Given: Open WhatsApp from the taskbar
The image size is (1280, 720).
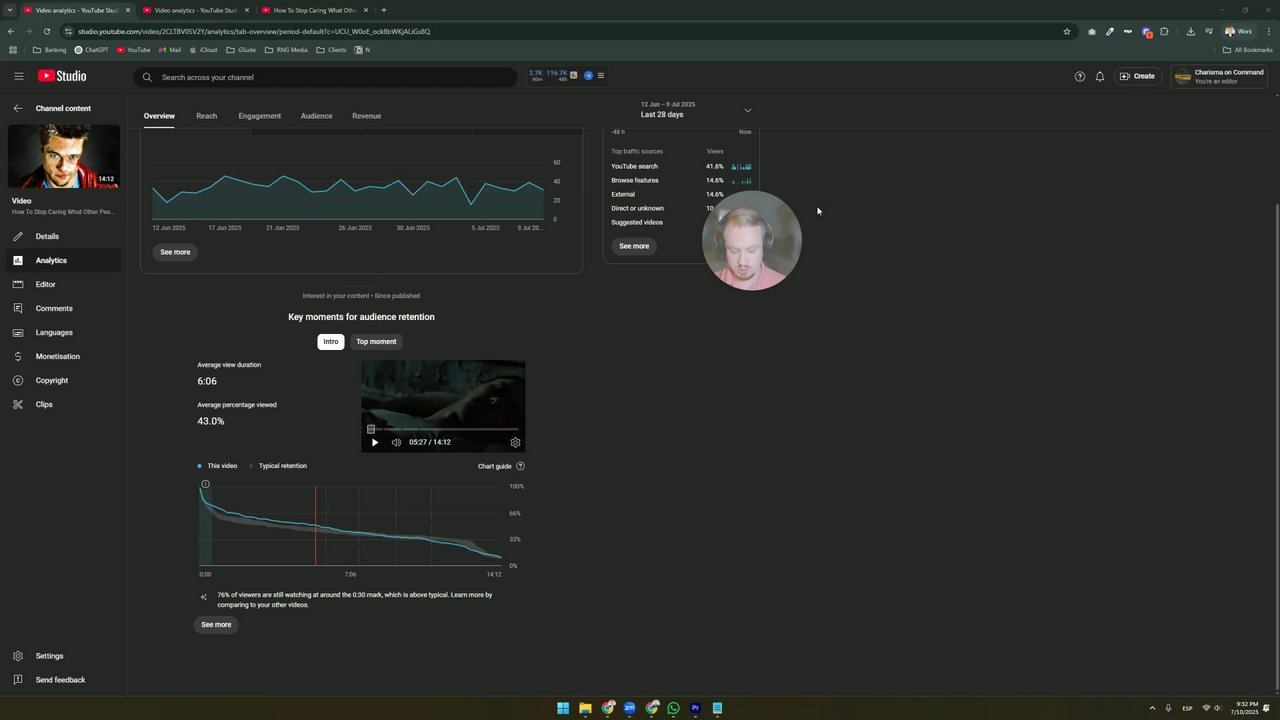Looking at the screenshot, I should click(x=673, y=708).
